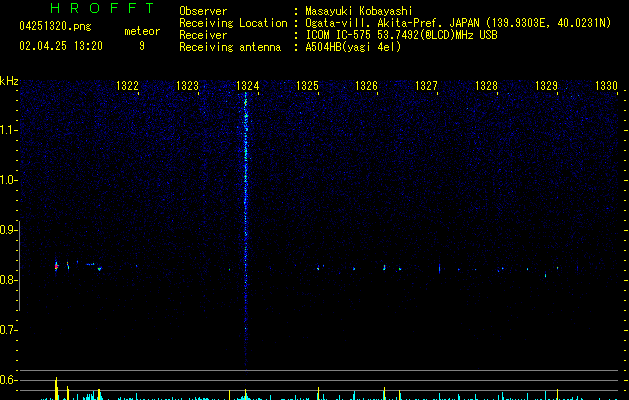Select antenna value A504HB(yagi 4el)
This screenshot has width=629, height=400.
[x=353, y=47]
